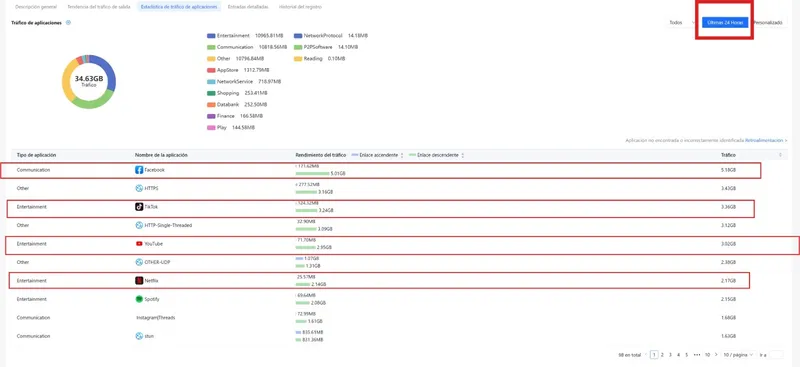Toggle NetworkProtocol legend entry
800x367 pixels.
coord(331,36)
